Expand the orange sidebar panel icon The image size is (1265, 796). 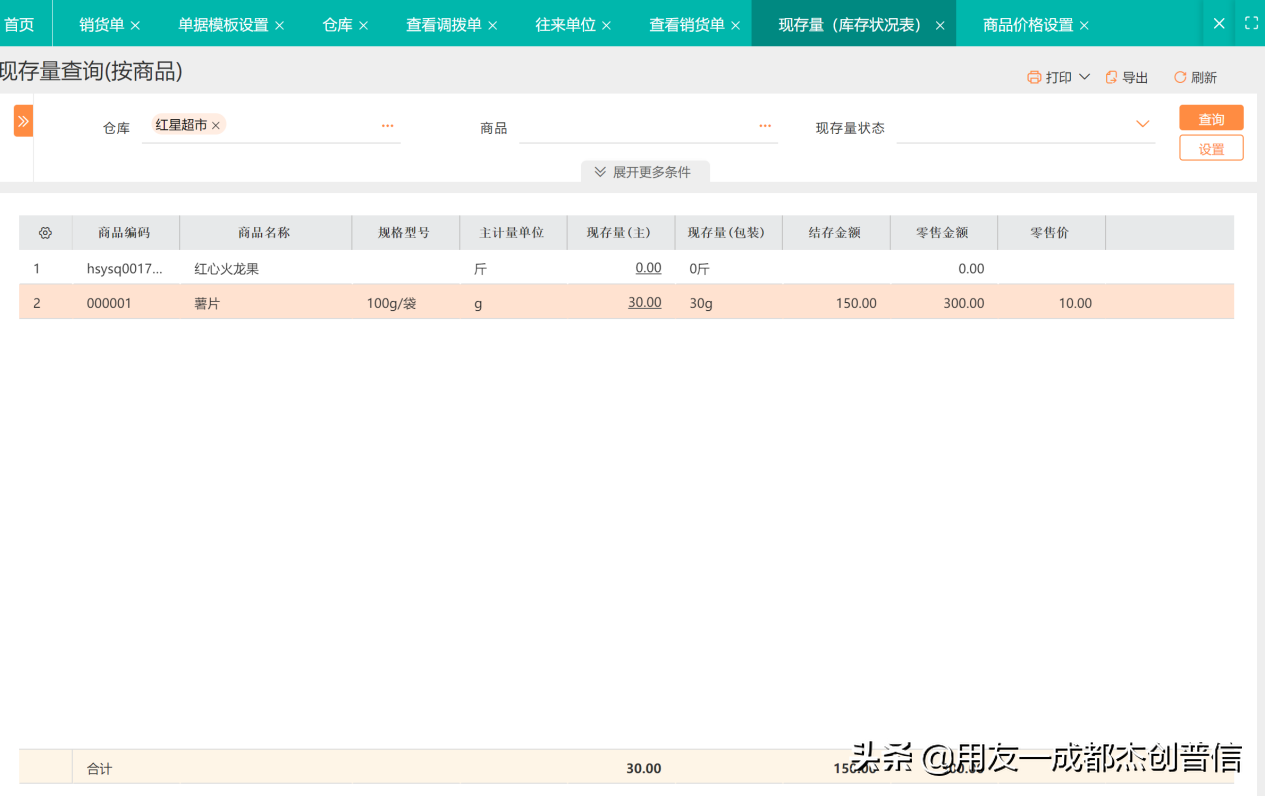tap(22, 120)
